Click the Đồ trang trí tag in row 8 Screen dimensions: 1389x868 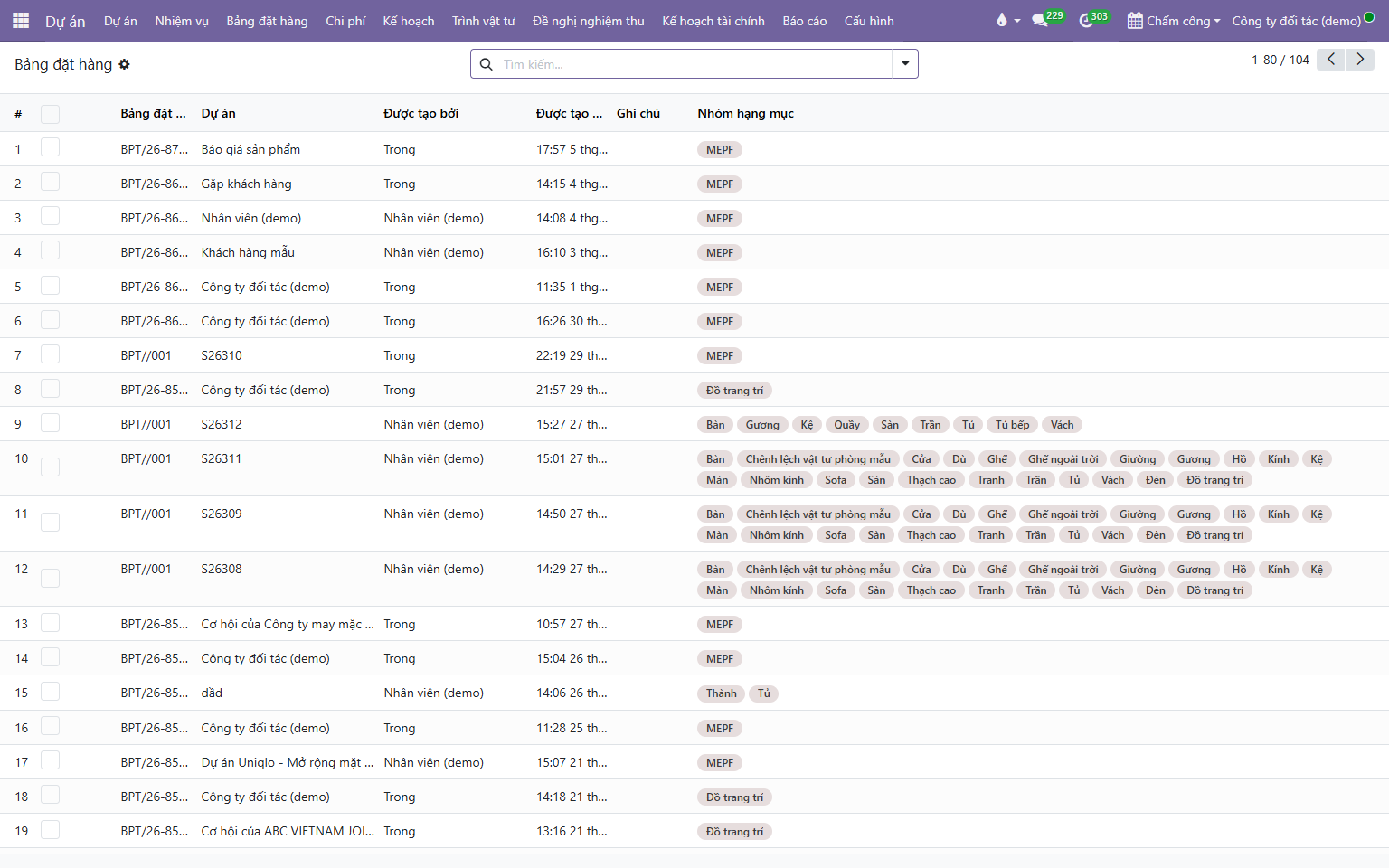(x=734, y=390)
